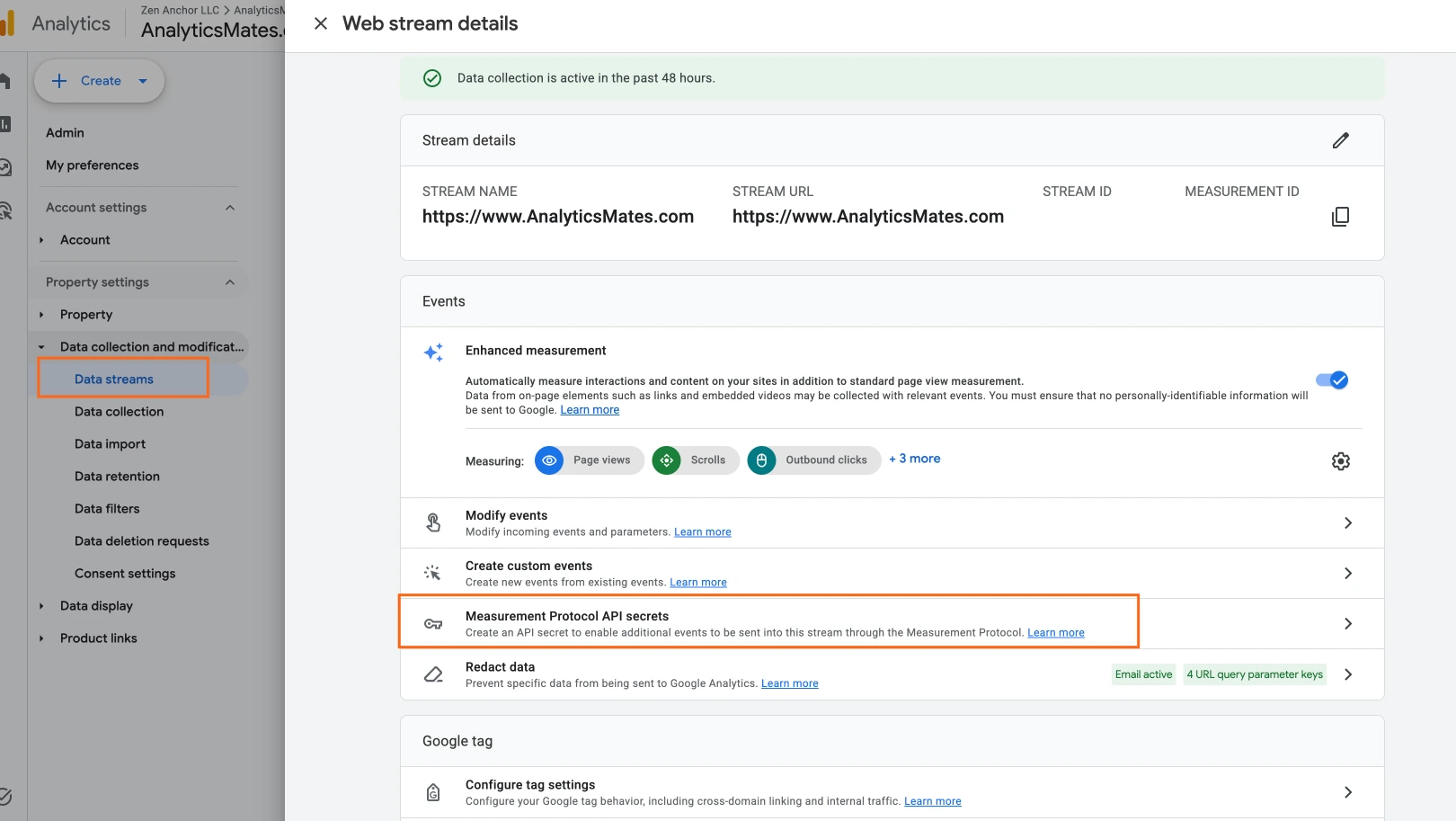Expand the Account tree item

[x=41, y=240]
